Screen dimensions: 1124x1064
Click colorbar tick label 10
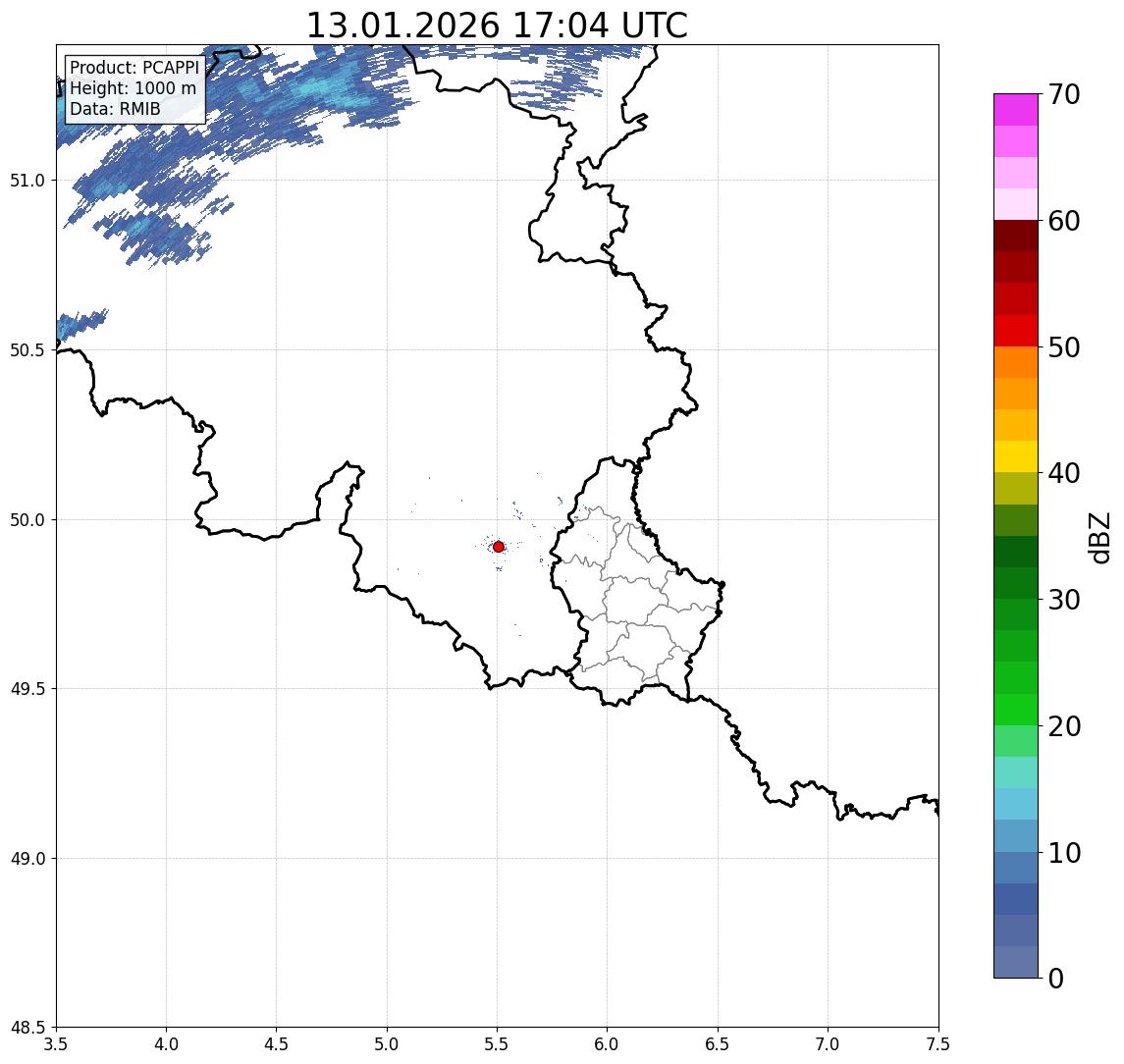[1064, 853]
